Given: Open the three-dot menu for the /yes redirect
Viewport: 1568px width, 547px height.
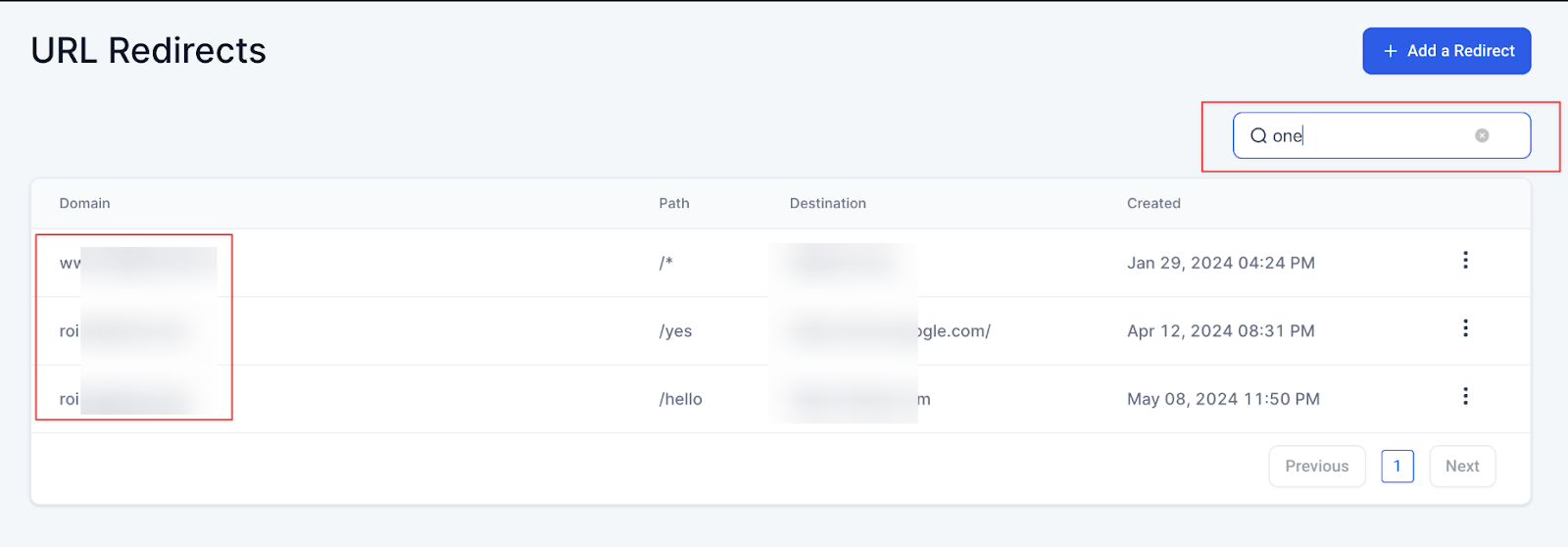Looking at the screenshot, I should pos(1465,328).
